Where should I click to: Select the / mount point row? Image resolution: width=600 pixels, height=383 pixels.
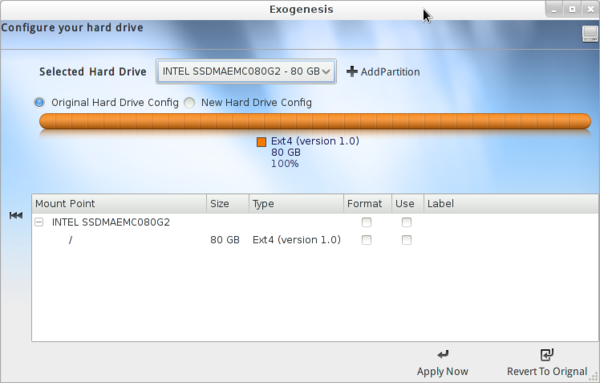315,240
